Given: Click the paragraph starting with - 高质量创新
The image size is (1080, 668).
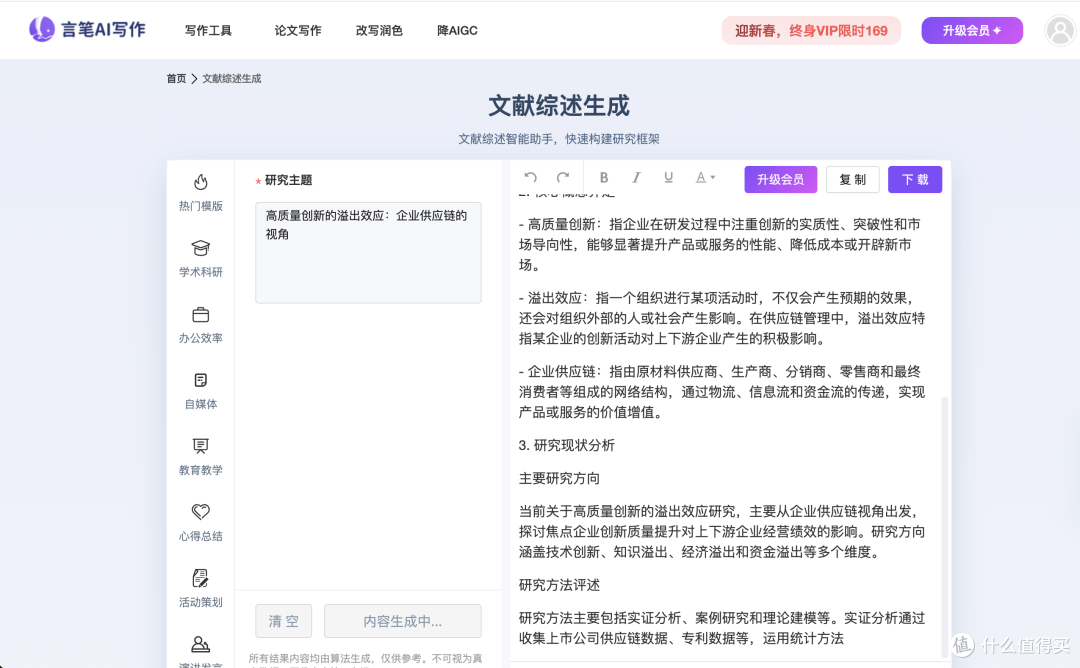Looking at the screenshot, I should coord(720,244).
